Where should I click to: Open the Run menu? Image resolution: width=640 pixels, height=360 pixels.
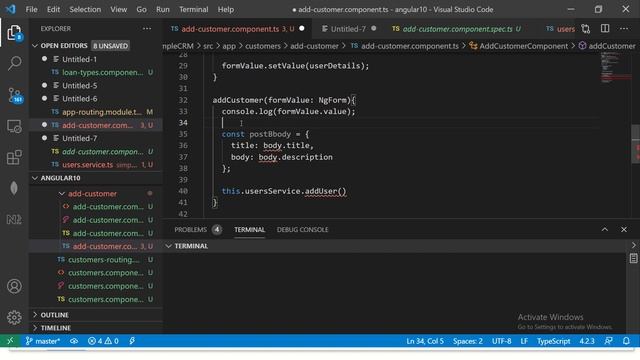(162, 9)
